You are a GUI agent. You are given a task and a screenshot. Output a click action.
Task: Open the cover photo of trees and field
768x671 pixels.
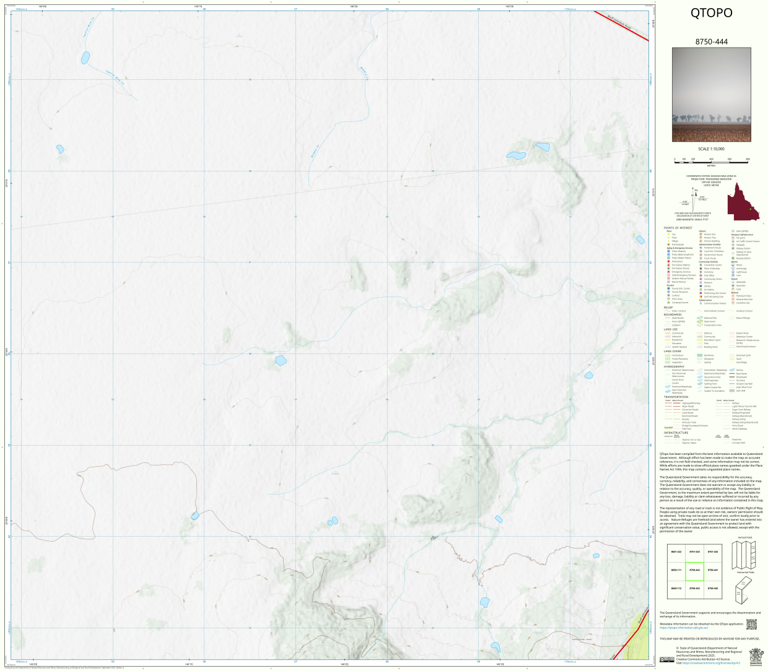pyautogui.click(x=711, y=95)
